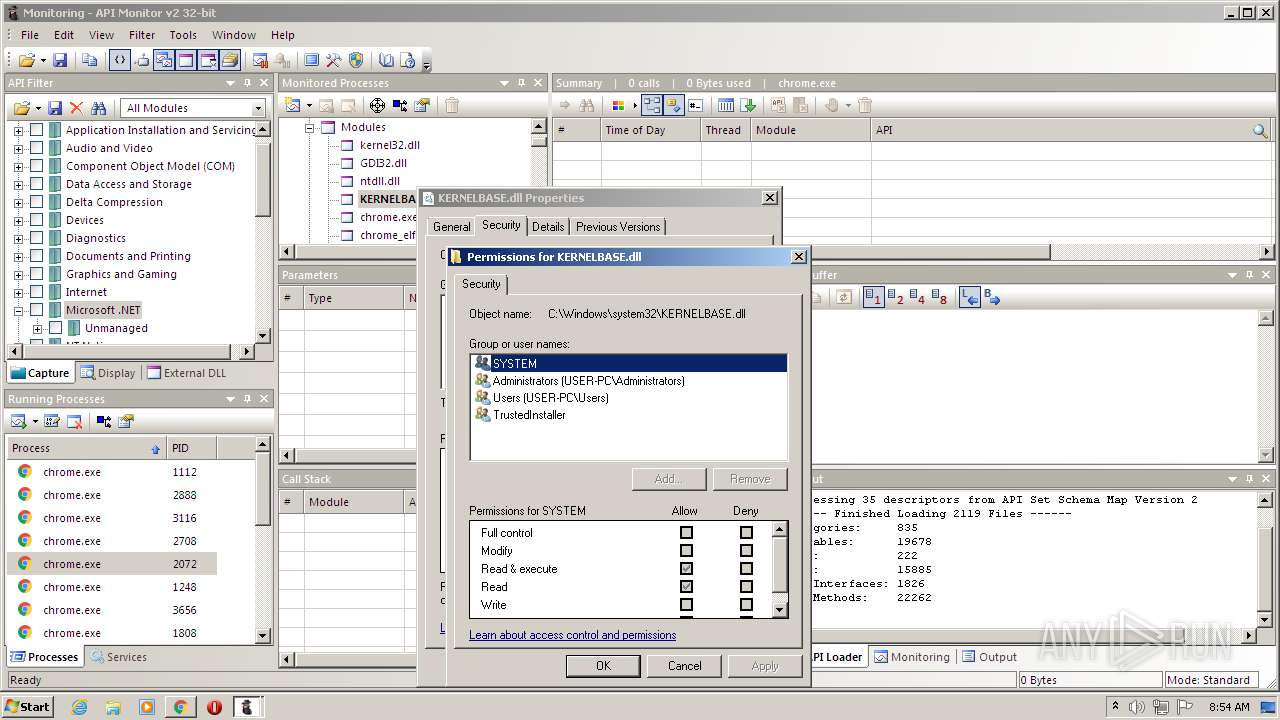
Task: Expand the Unmanaged tree node
Action: [x=37, y=328]
